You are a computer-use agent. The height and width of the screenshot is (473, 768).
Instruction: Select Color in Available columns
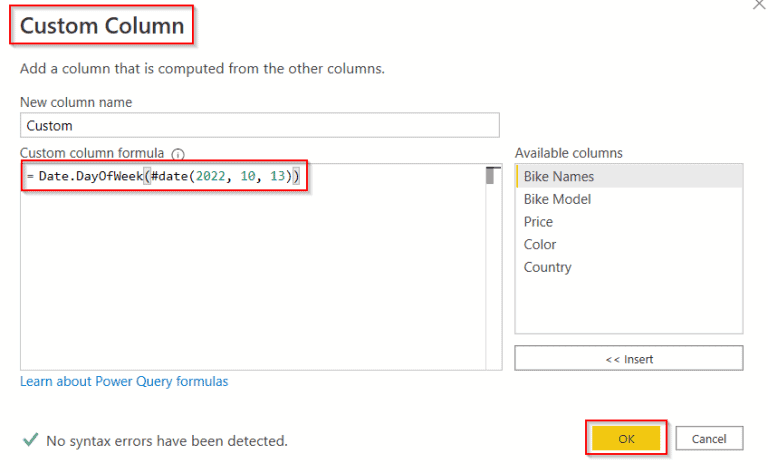tap(629, 244)
